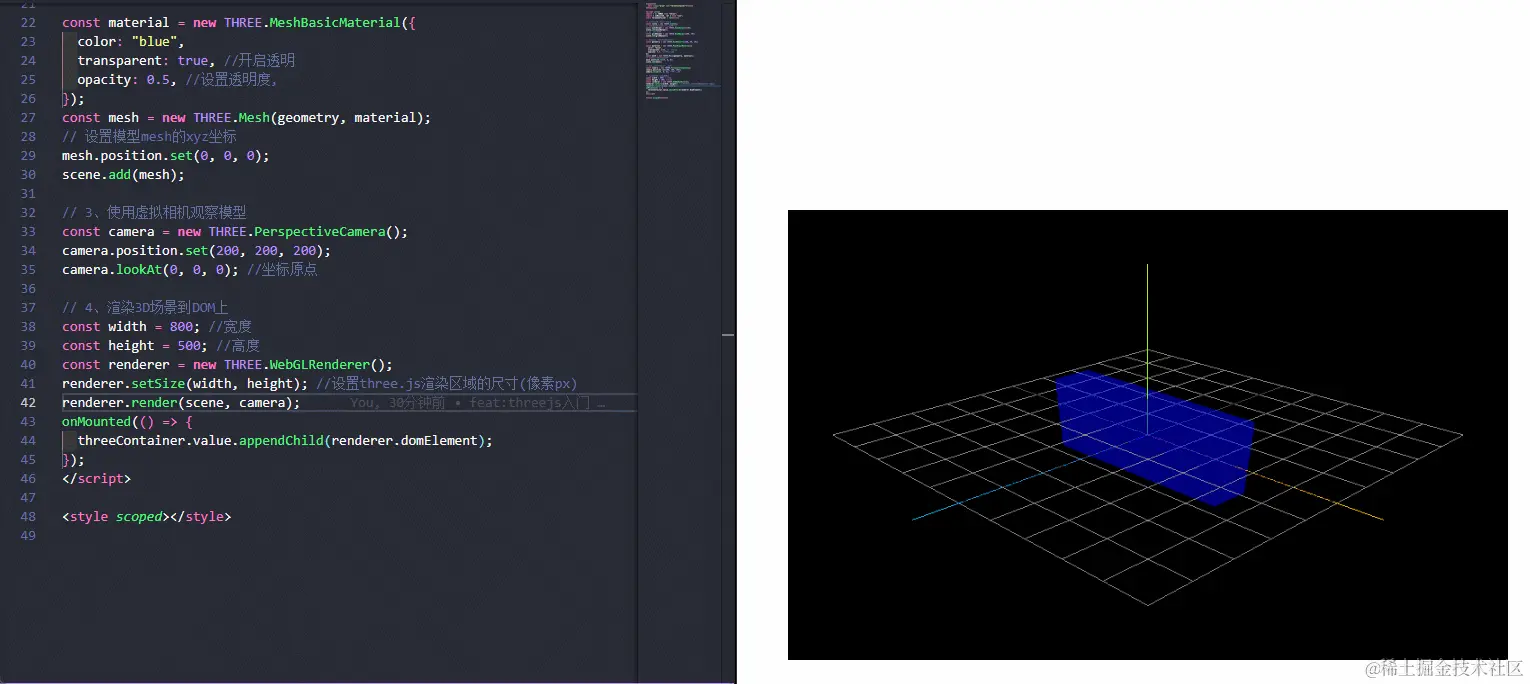This screenshot has width=1530, height=684.
Task: Click line number 33 in the gutter
Action: pos(28,231)
